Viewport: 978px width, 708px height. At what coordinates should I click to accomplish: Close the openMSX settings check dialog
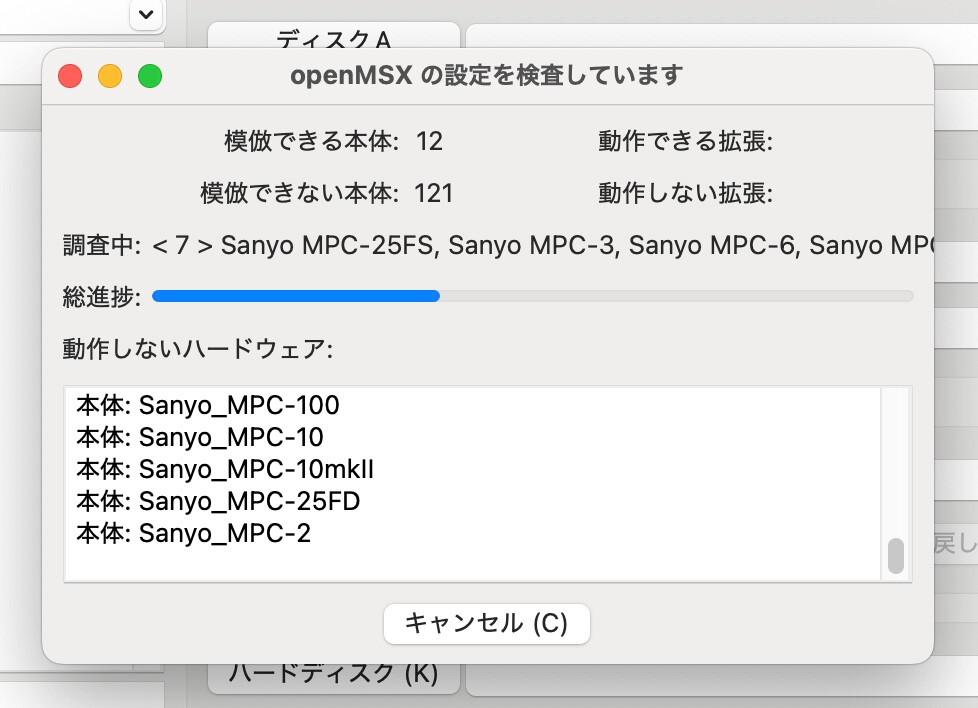coord(70,76)
